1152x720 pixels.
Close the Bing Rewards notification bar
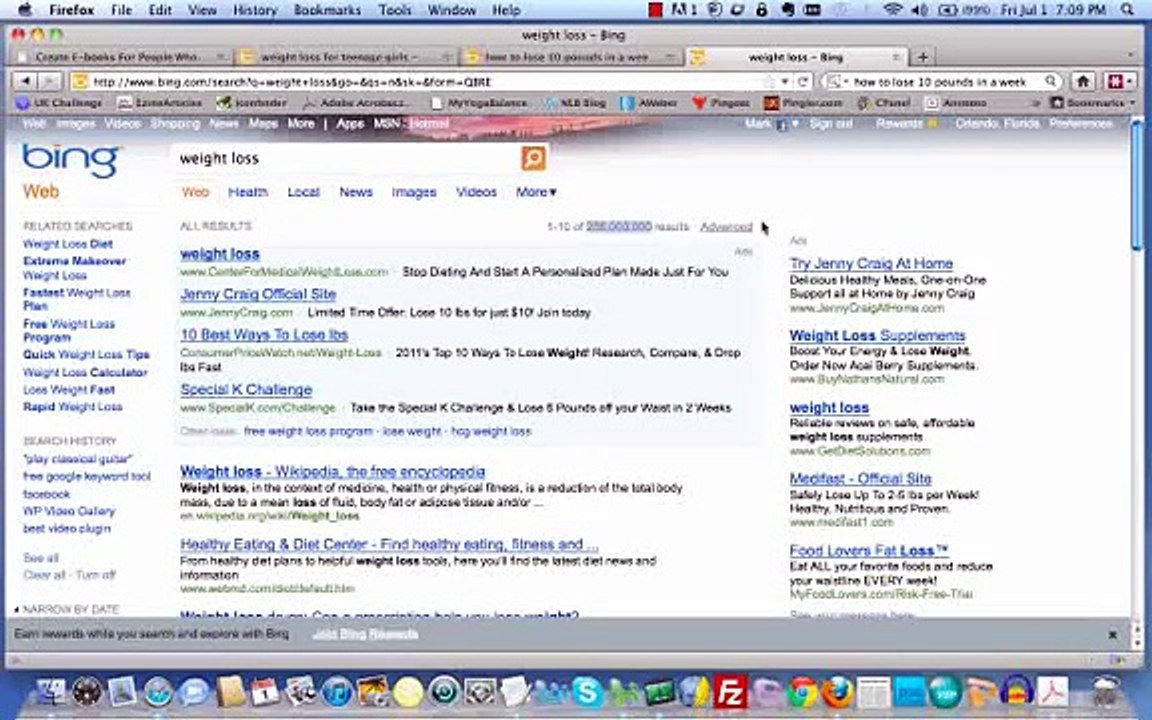coord(1112,634)
